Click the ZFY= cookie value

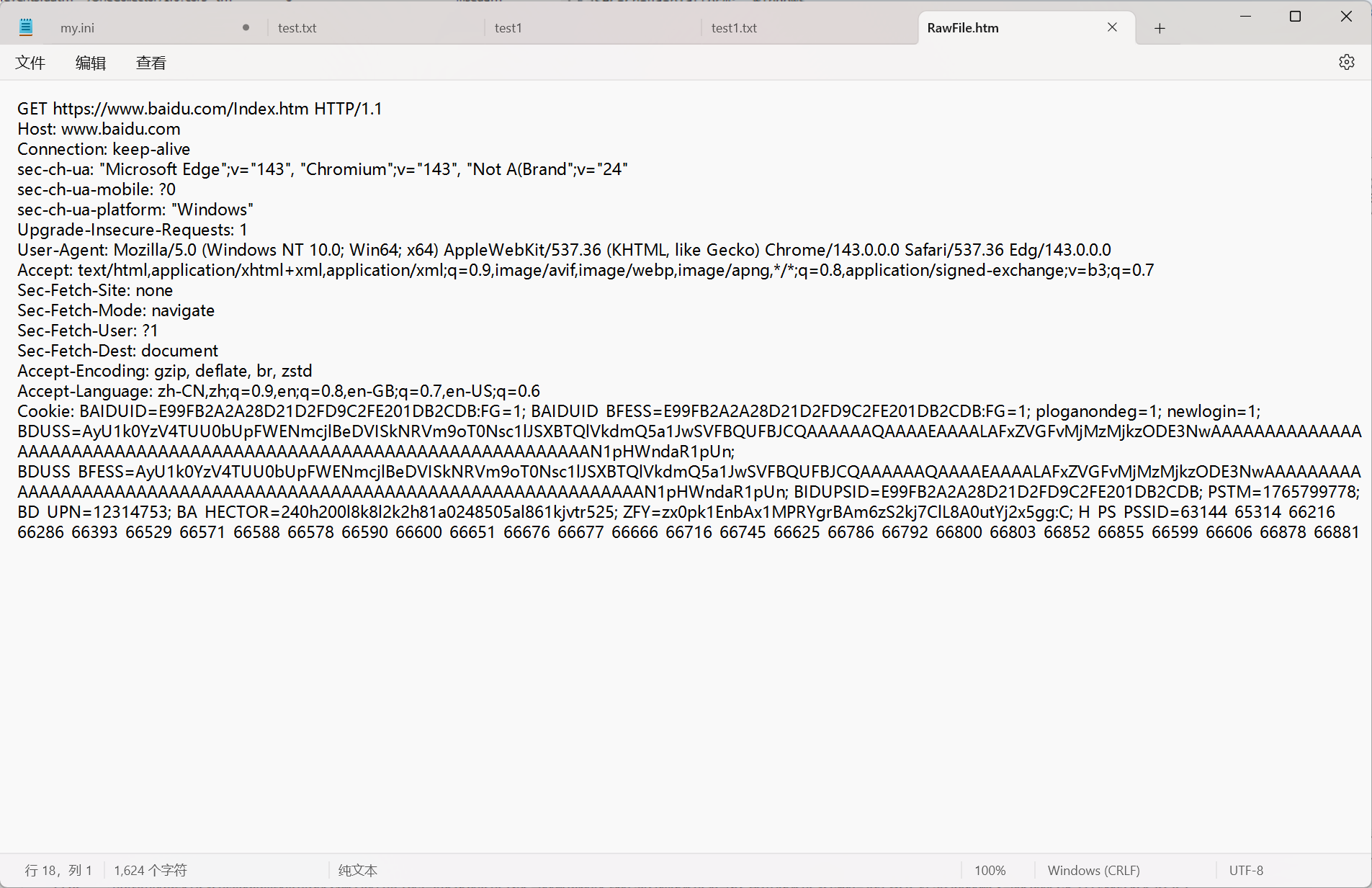(x=848, y=512)
